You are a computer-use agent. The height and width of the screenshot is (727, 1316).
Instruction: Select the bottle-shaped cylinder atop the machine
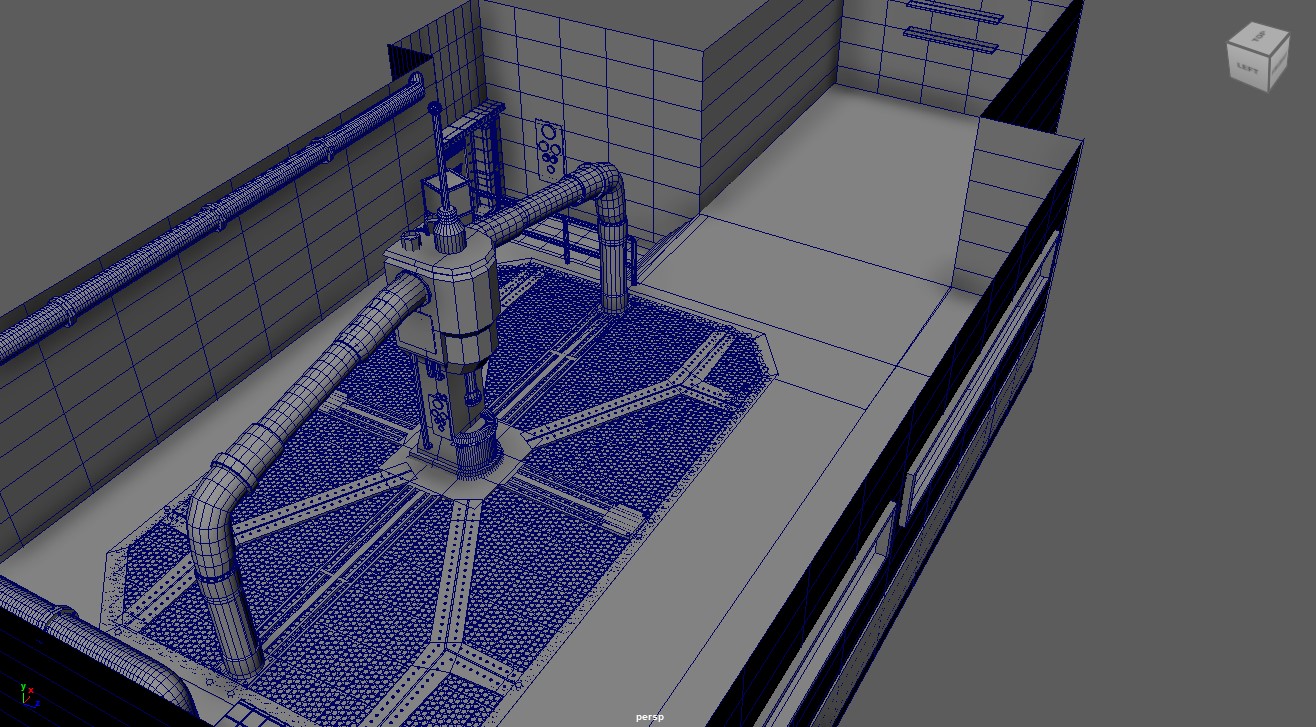pos(447,232)
